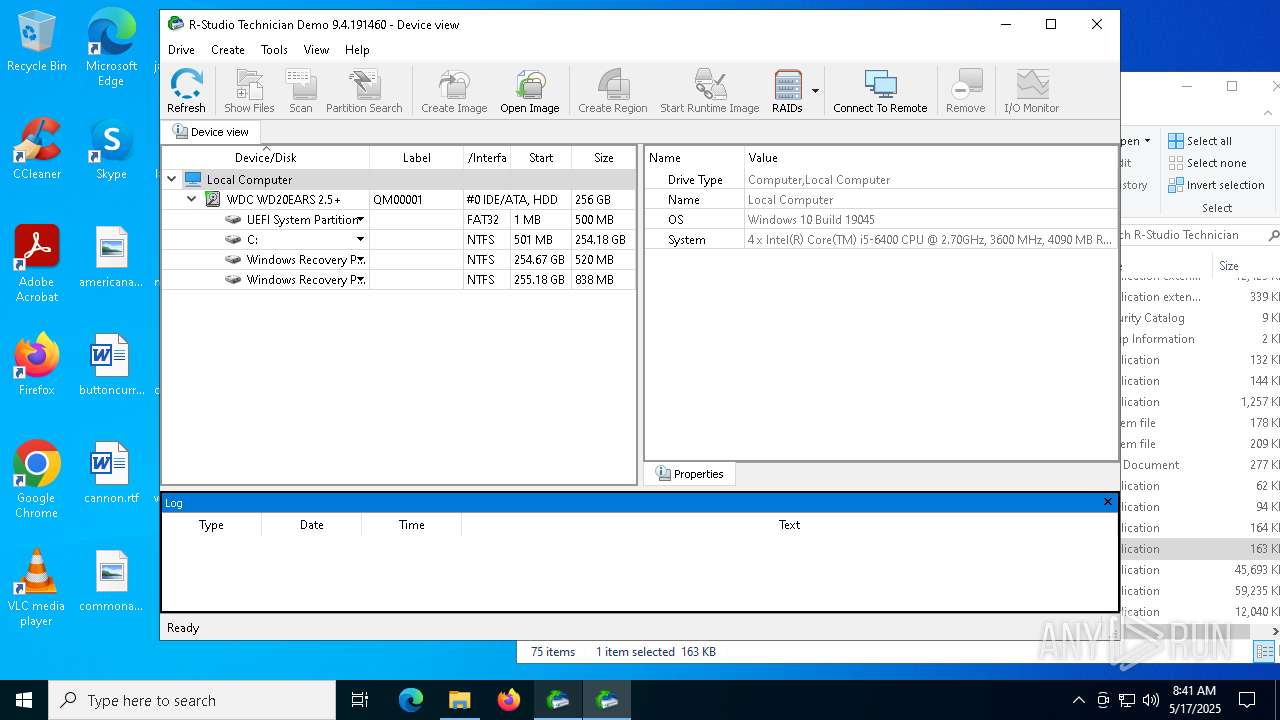Open the Create menu
This screenshot has height=720, width=1280.
tap(228, 50)
